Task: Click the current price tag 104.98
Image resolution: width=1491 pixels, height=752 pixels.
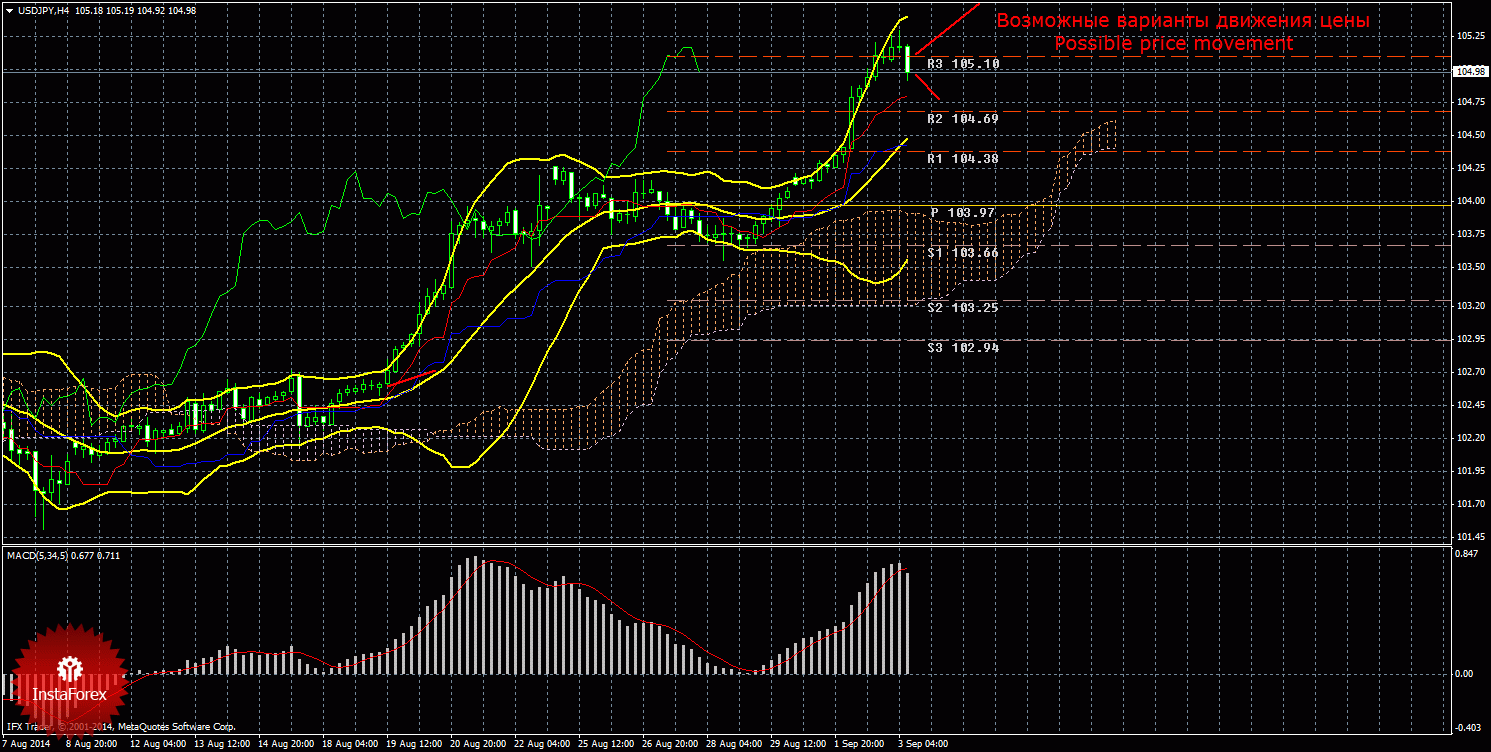Action: click(1469, 72)
